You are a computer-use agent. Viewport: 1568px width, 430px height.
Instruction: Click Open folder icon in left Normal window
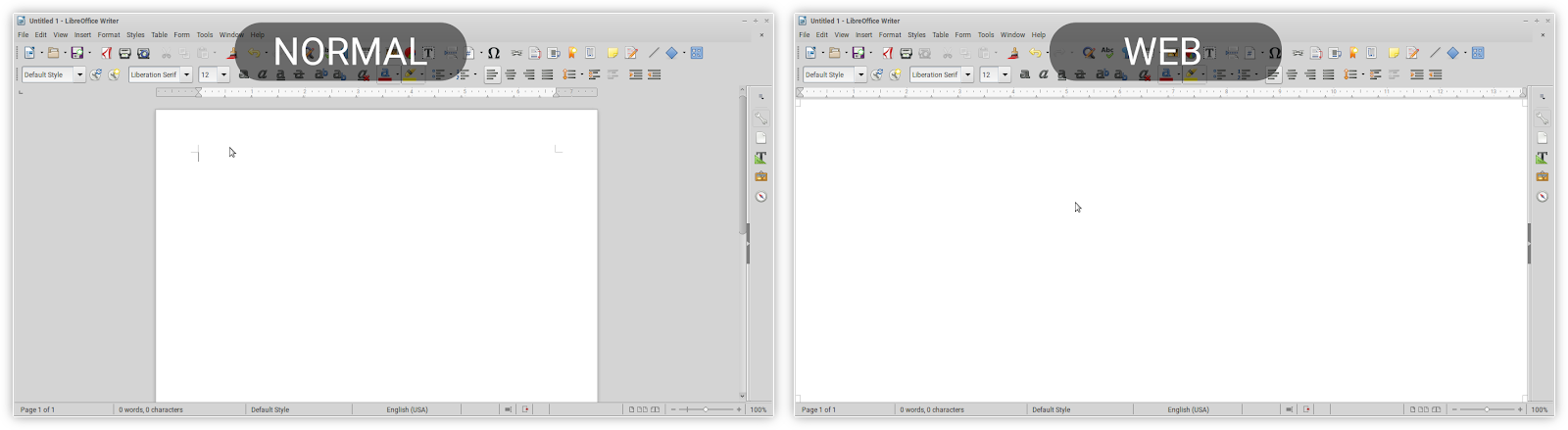pyautogui.click(x=54, y=53)
